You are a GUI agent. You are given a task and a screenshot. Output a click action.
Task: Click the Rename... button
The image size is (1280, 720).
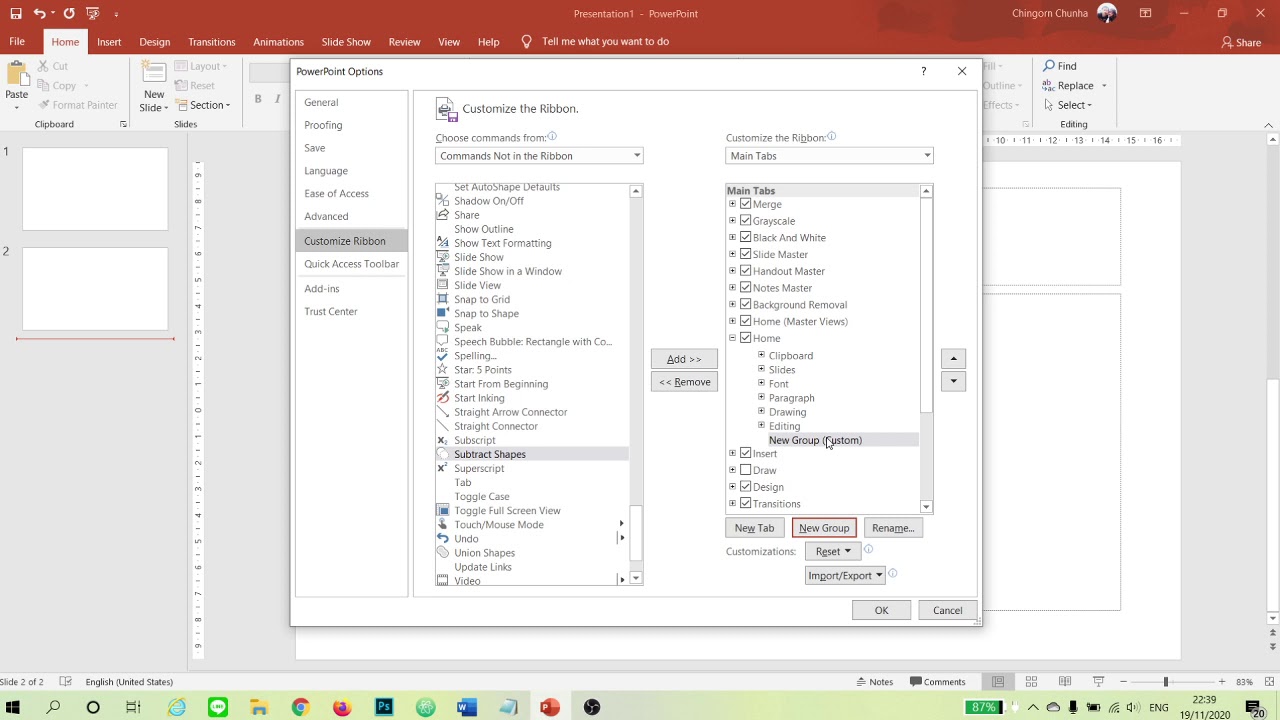pos(893,528)
